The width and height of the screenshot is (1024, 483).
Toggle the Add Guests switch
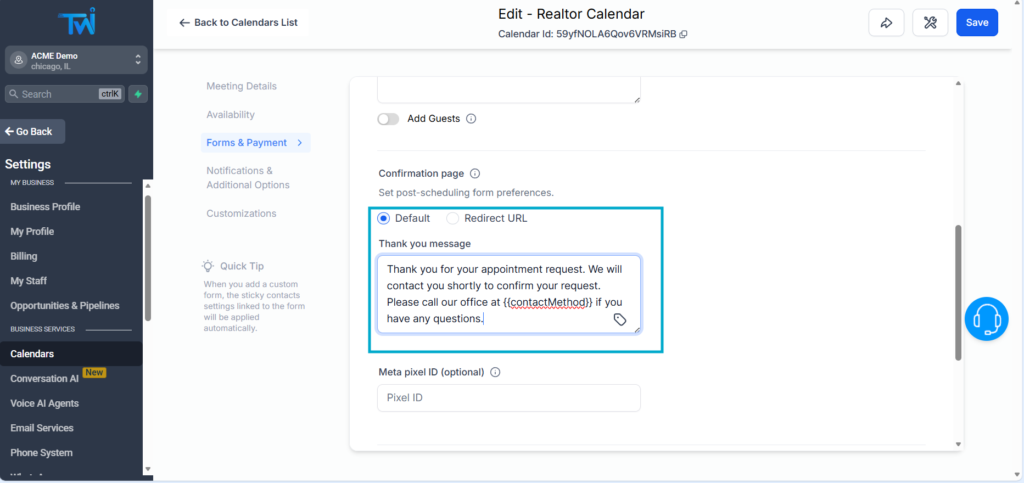pos(388,119)
